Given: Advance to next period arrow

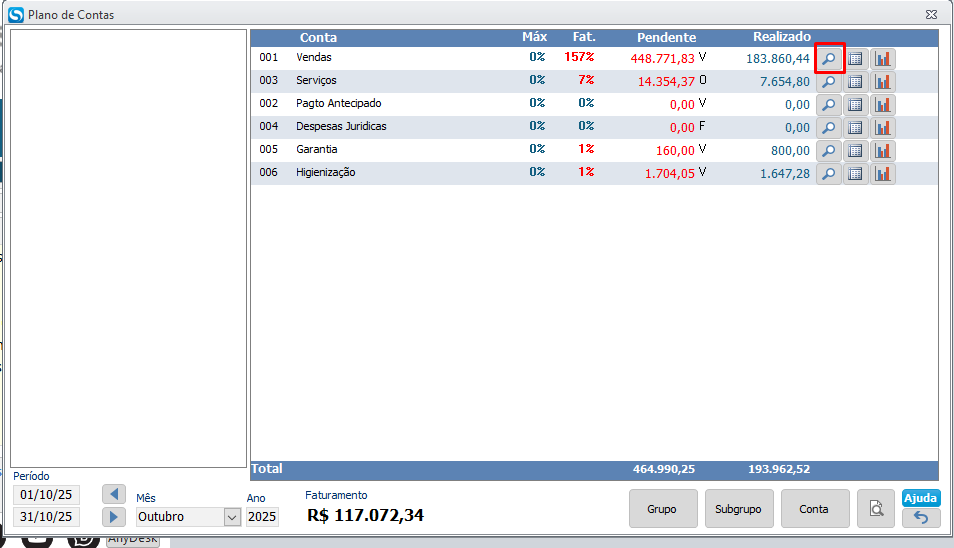Looking at the screenshot, I should click(x=114, y=517).
